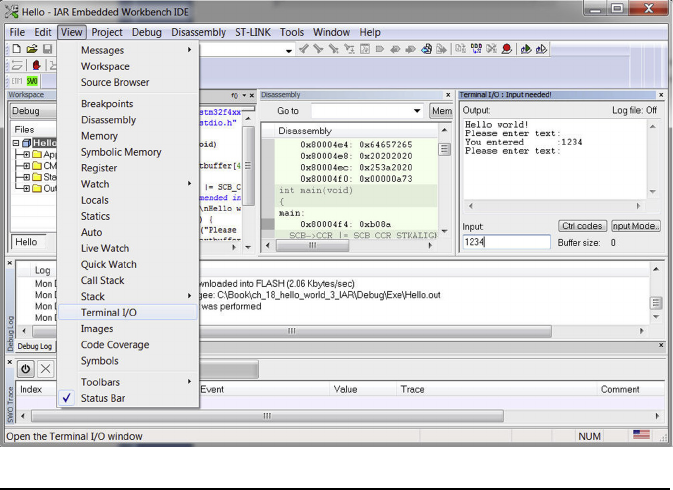Click the SWO trace clear X icon
The height and width of the screenshot is (490, 673).
[x=45, y=368]
